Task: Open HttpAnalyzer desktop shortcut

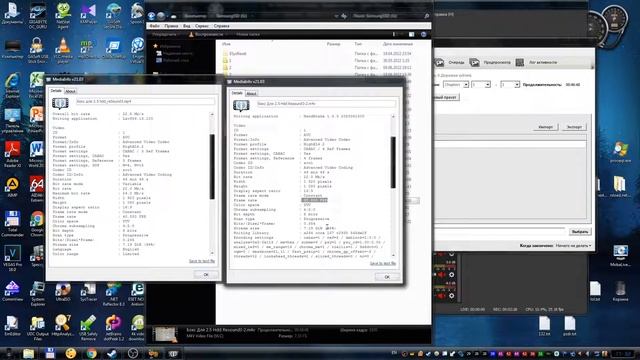Action: coord(63,325)
